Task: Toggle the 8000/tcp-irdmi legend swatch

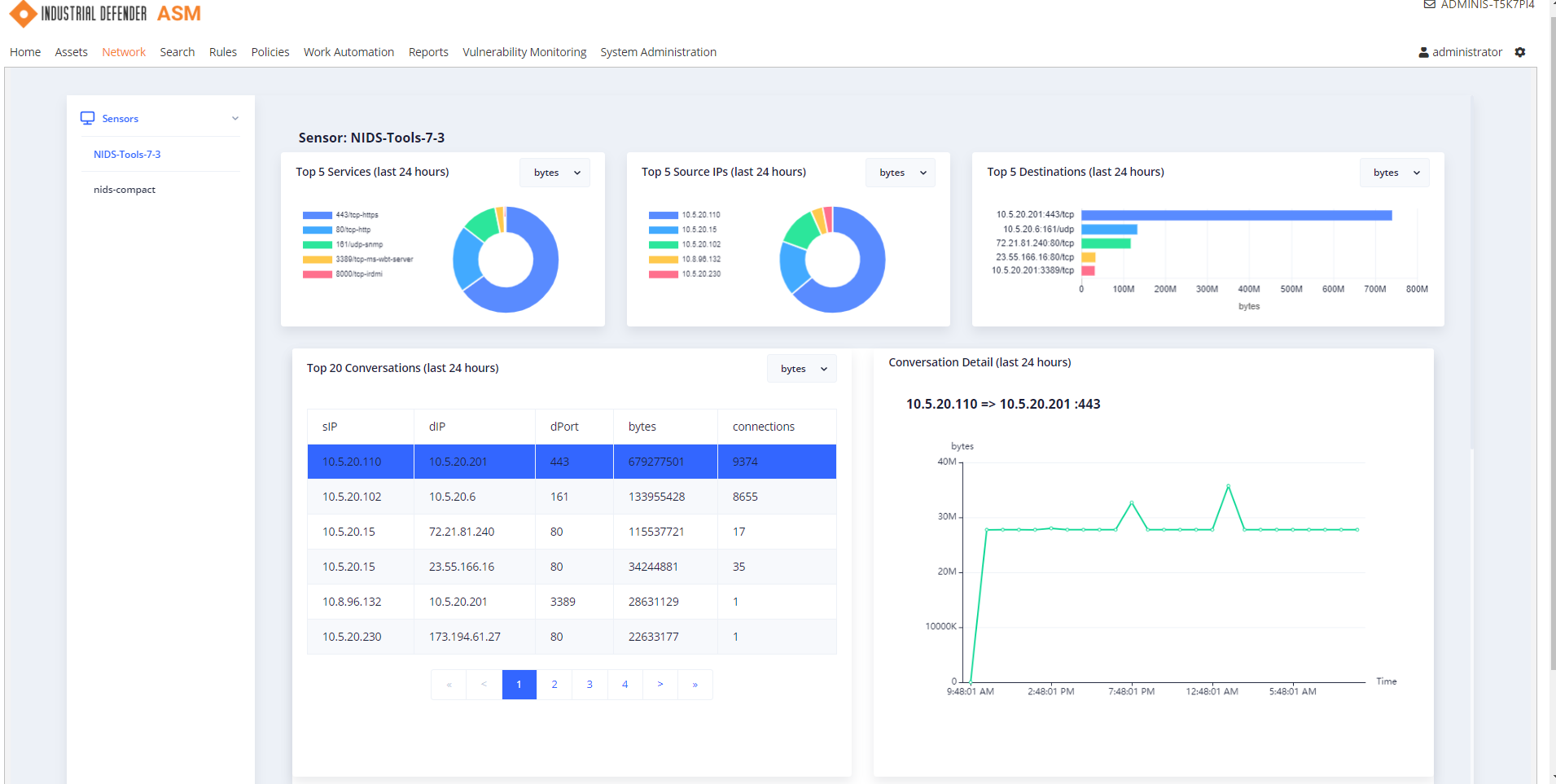Action: click(x=318, y=274)
